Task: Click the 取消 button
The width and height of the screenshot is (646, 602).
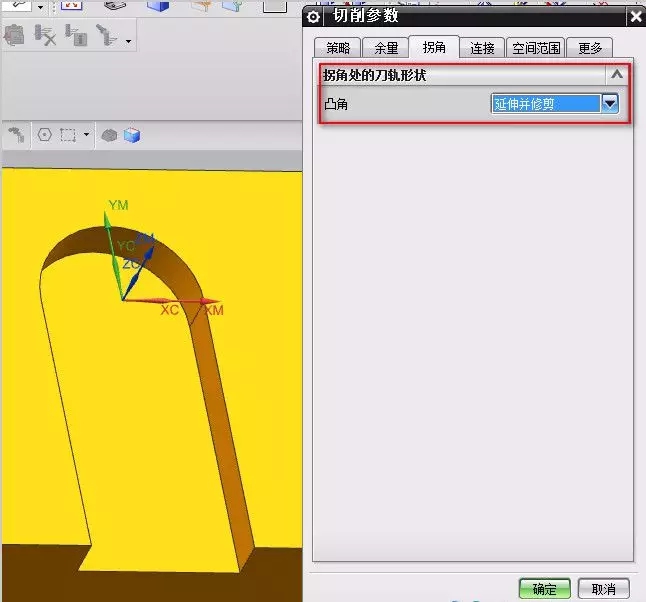Action: tap(604, 589)
